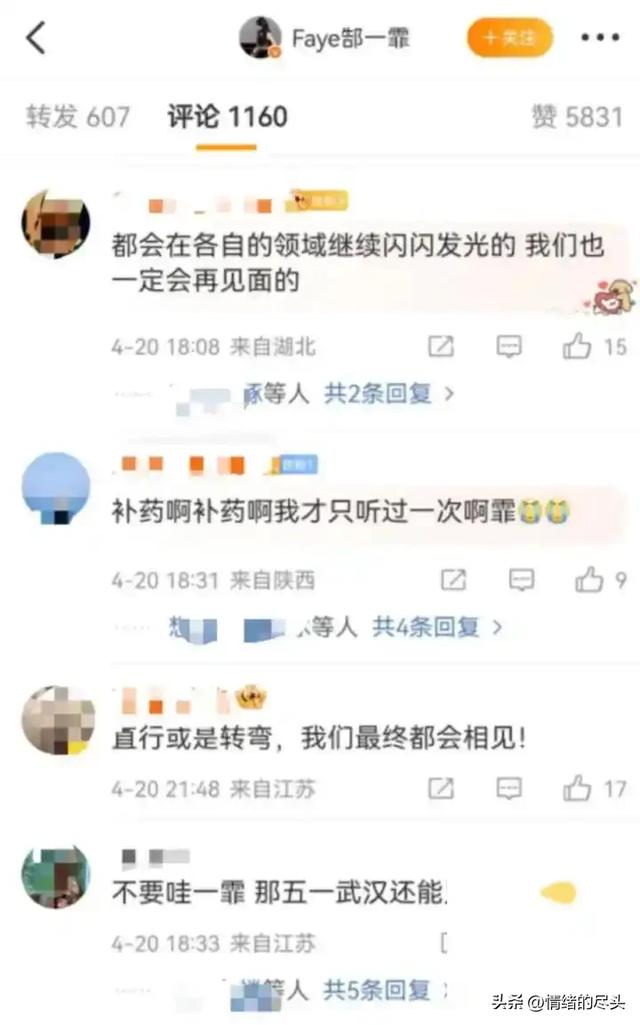Switch to the 转发 607 tab
The image size is (640, 1025).
pos(78,117)
